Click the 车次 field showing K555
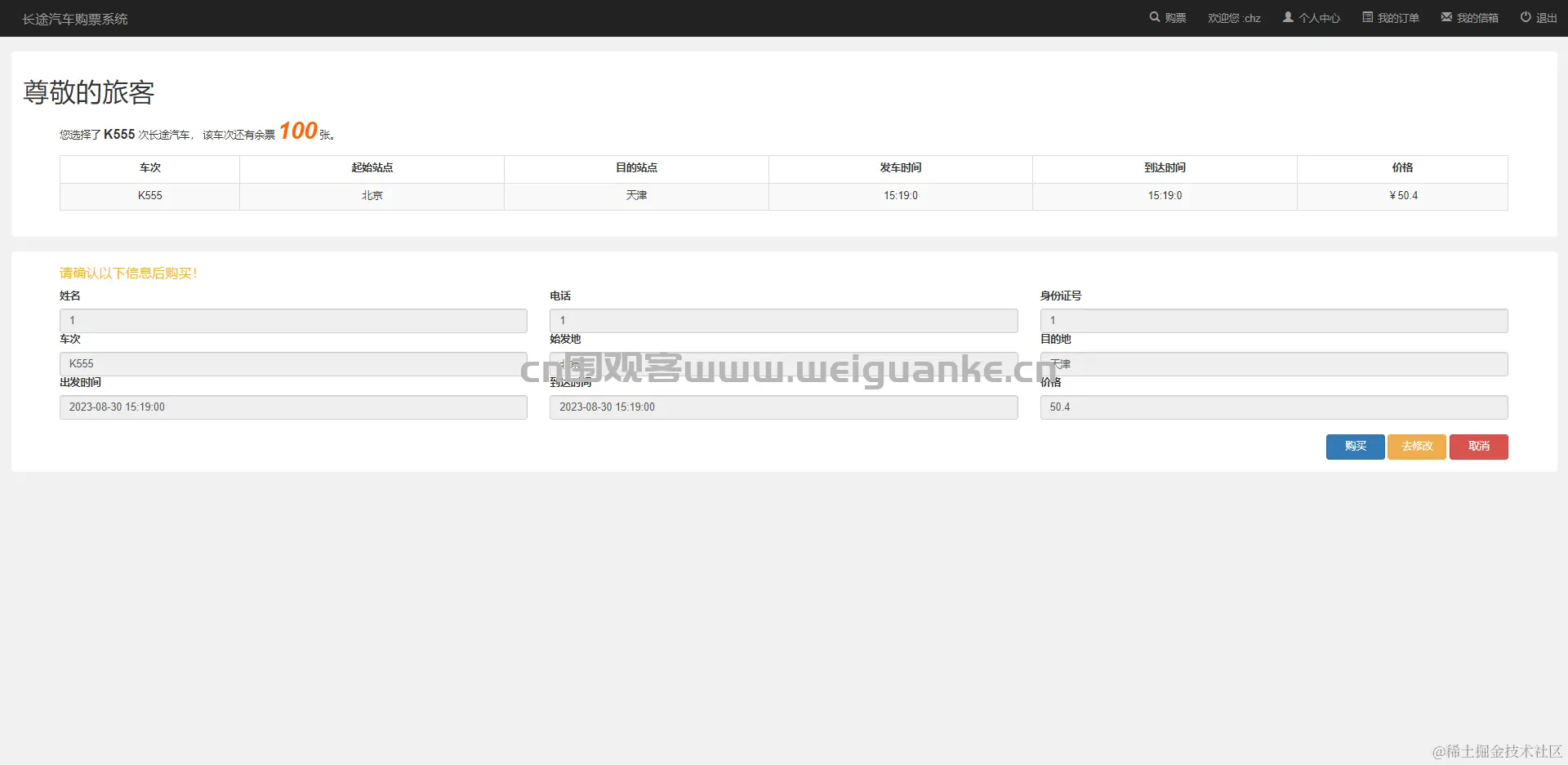 pos(293,364)
